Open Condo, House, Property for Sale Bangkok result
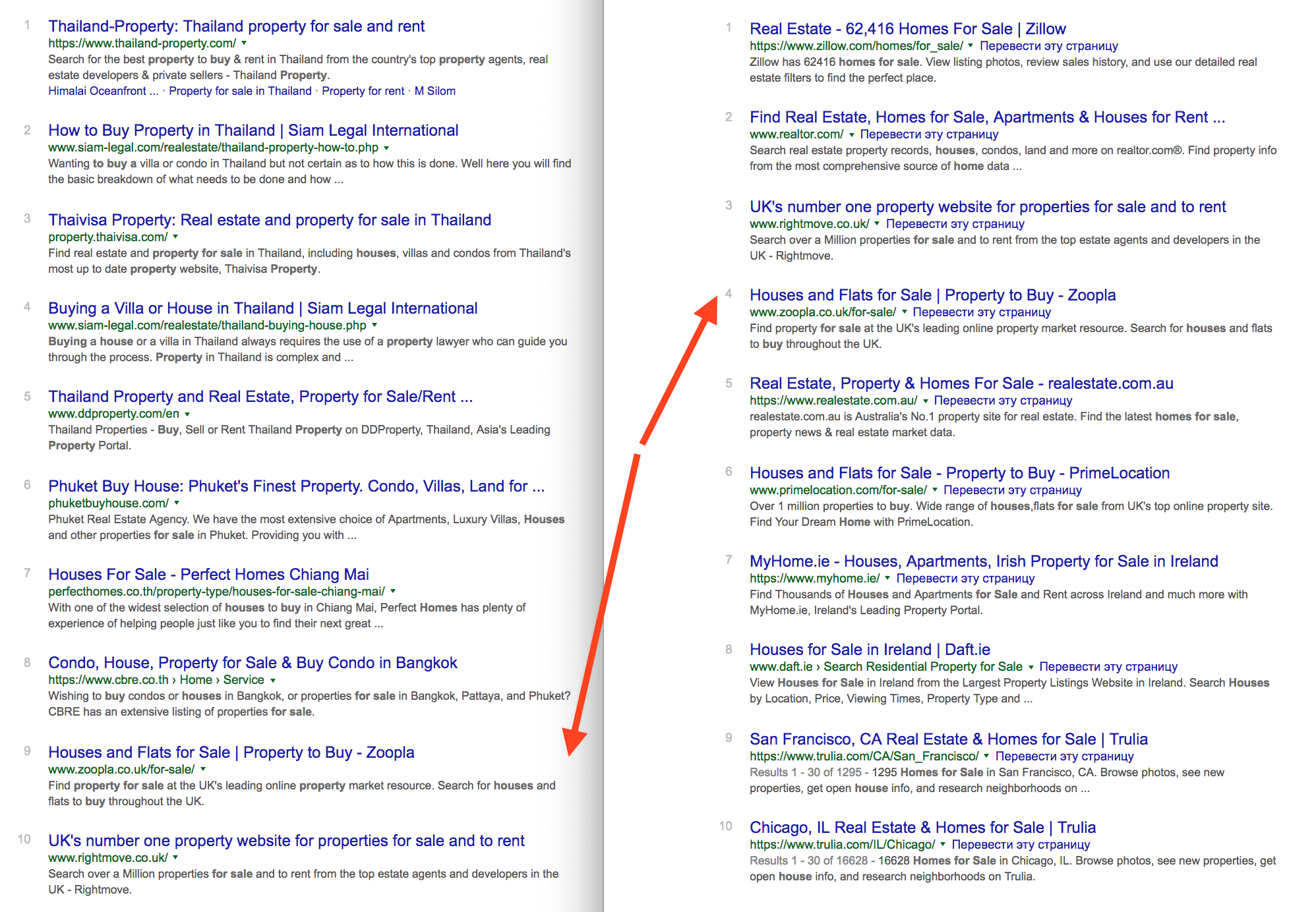The height and width of the screenshot is (912, 1316). pyautogui.click(x=253, y=663)
